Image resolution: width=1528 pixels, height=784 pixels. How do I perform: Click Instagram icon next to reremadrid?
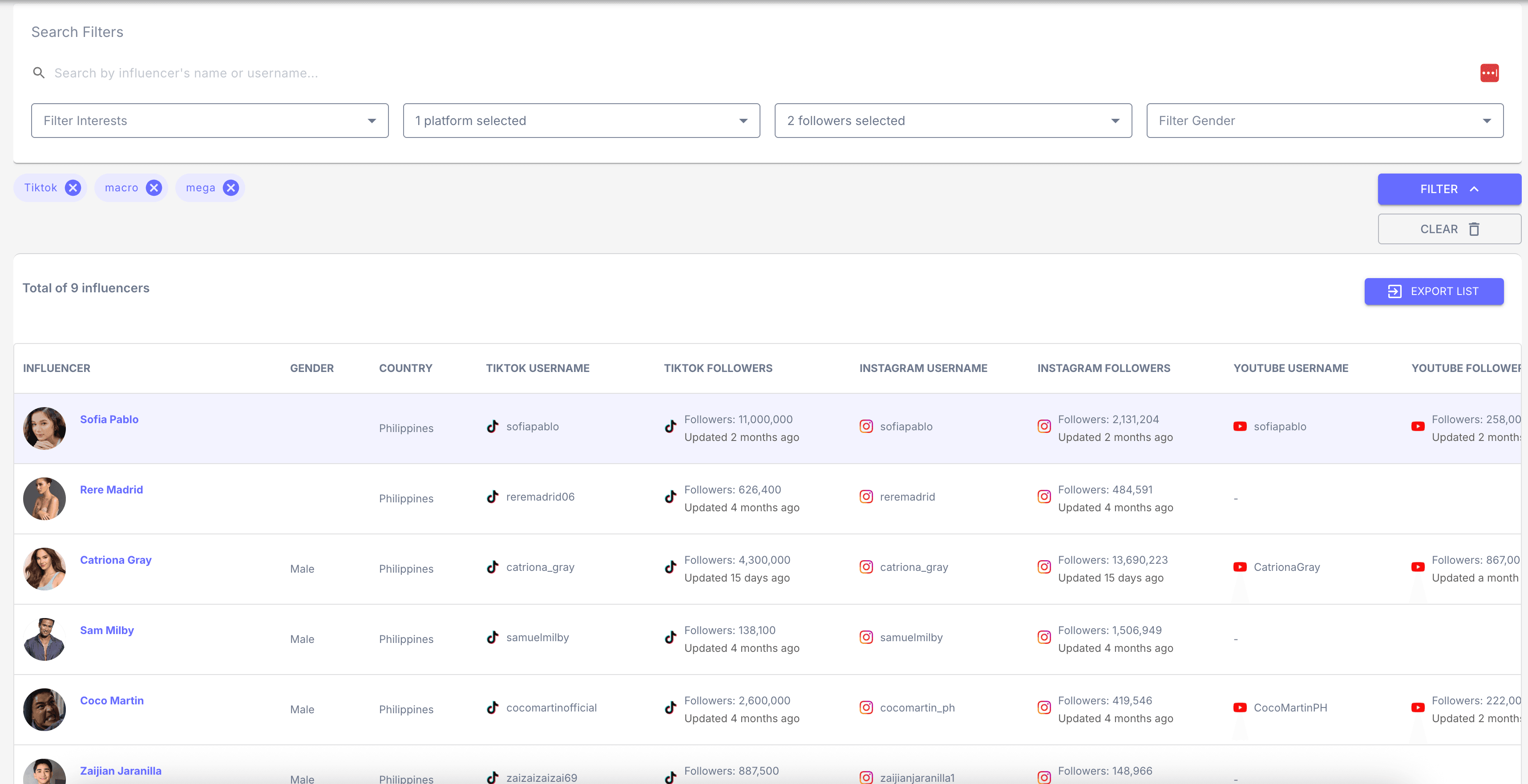(x=866, y=497)
